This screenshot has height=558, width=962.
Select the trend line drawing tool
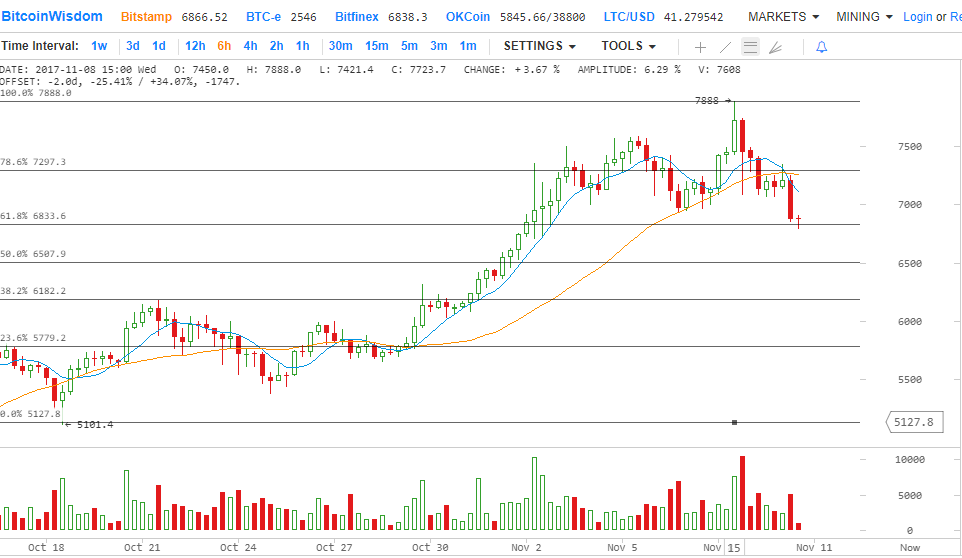tap(726, 47)
